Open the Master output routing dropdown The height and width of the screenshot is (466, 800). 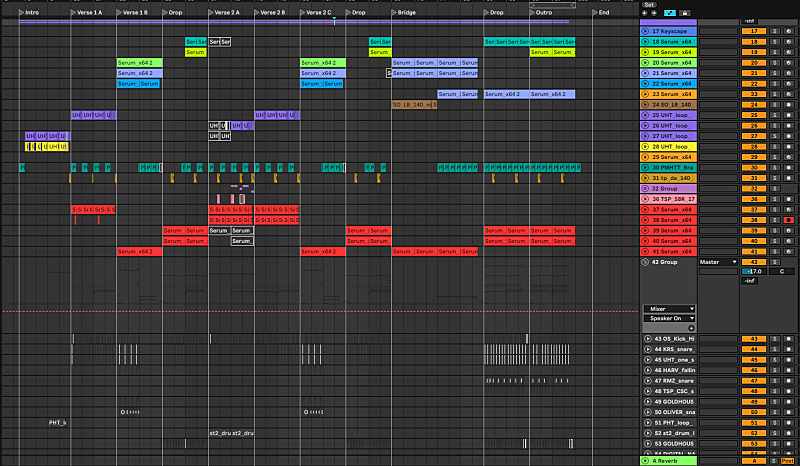[x=717, y=261]
